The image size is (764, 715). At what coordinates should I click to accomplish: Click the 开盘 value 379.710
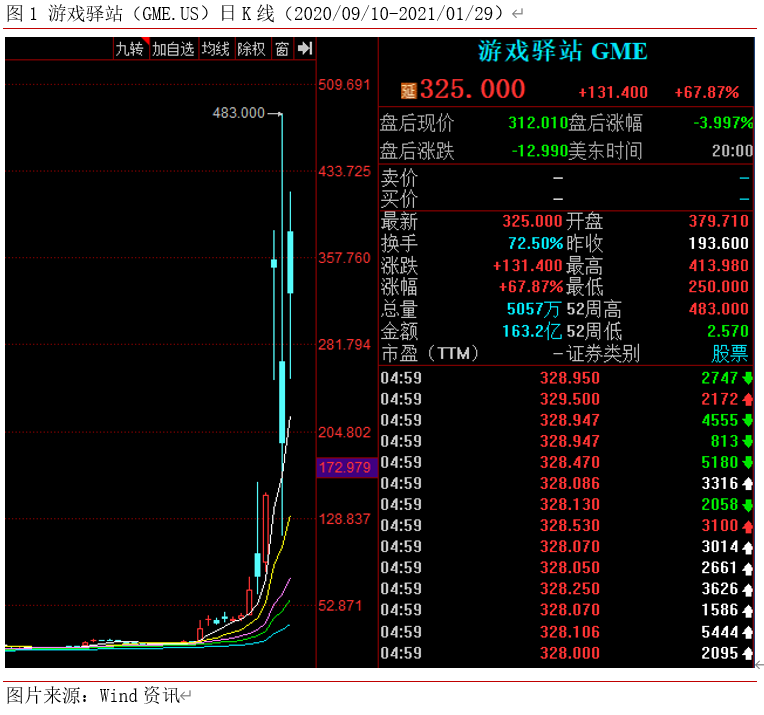[x=719, y=221]
